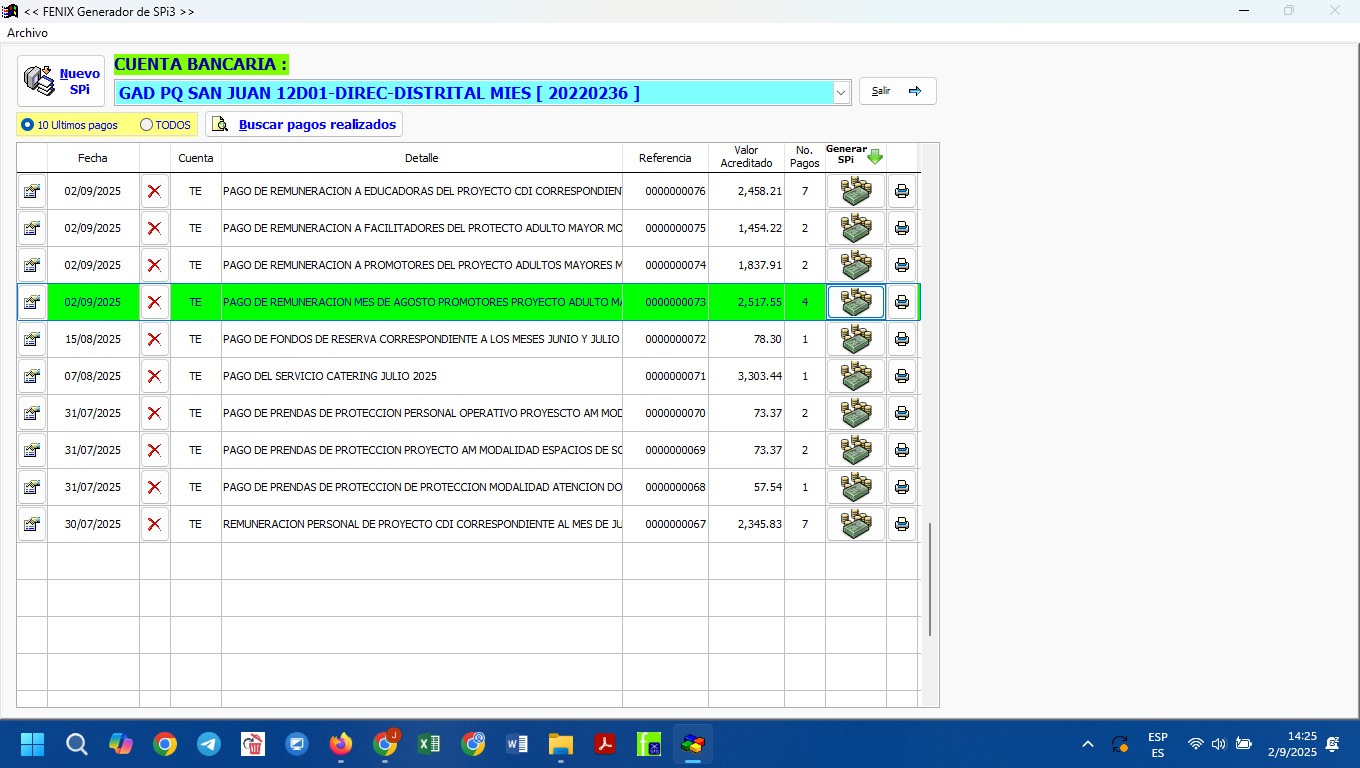Click the Nuevo SPi button
The image size is (1360, 768).
pyautogui.click(x=61, y=81)
